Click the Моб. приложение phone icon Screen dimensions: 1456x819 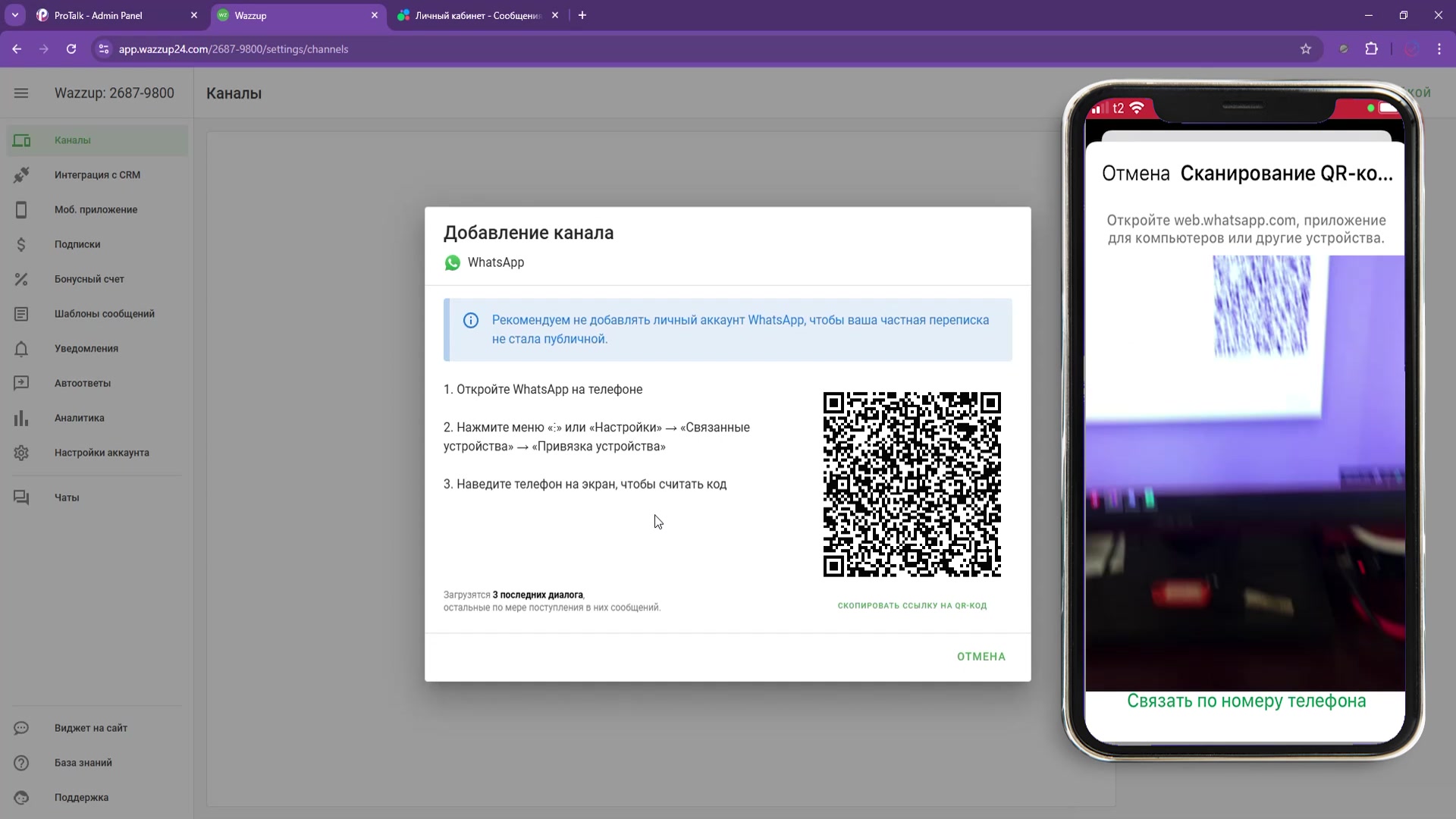point(21,210)
